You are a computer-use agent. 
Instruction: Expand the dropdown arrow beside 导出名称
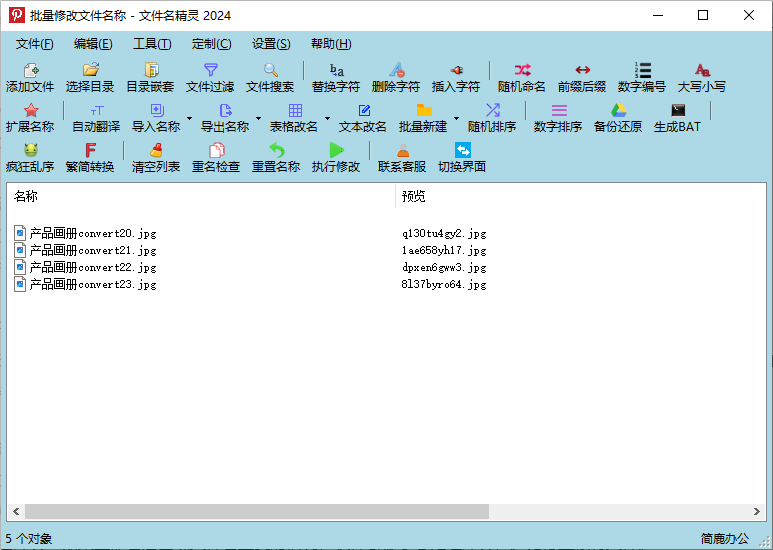258,118
